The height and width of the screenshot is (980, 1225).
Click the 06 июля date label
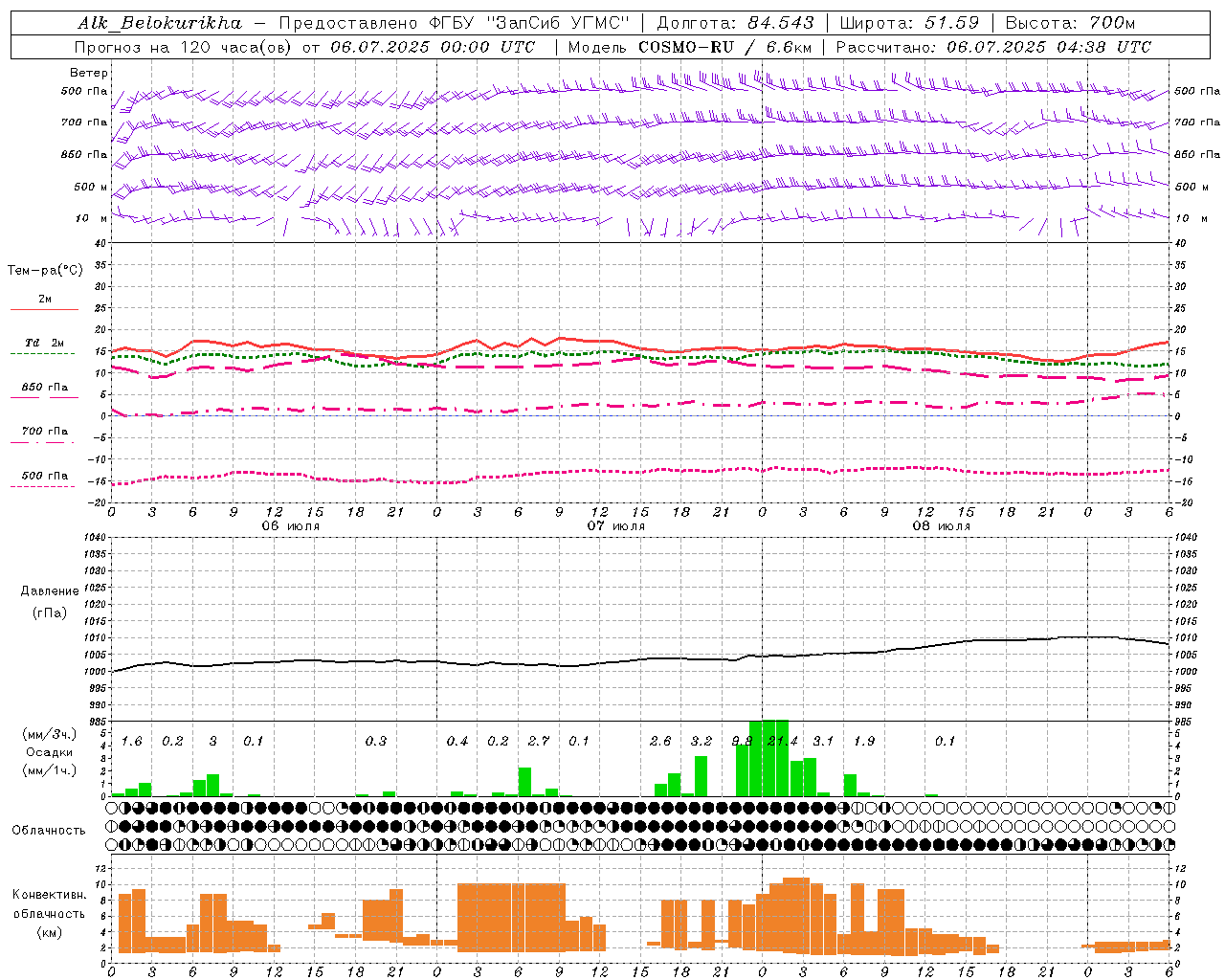(290, 526)
